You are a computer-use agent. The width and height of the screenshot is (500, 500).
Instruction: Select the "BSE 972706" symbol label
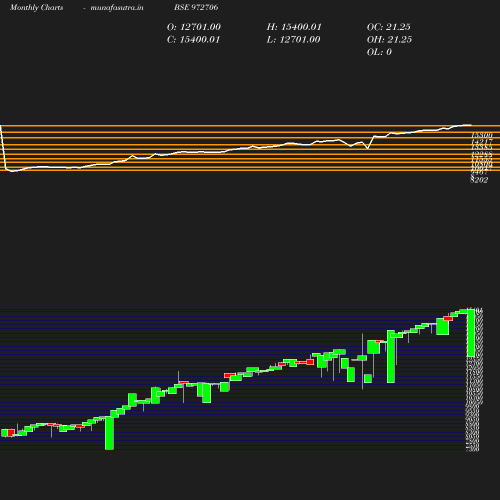[196, 7]
